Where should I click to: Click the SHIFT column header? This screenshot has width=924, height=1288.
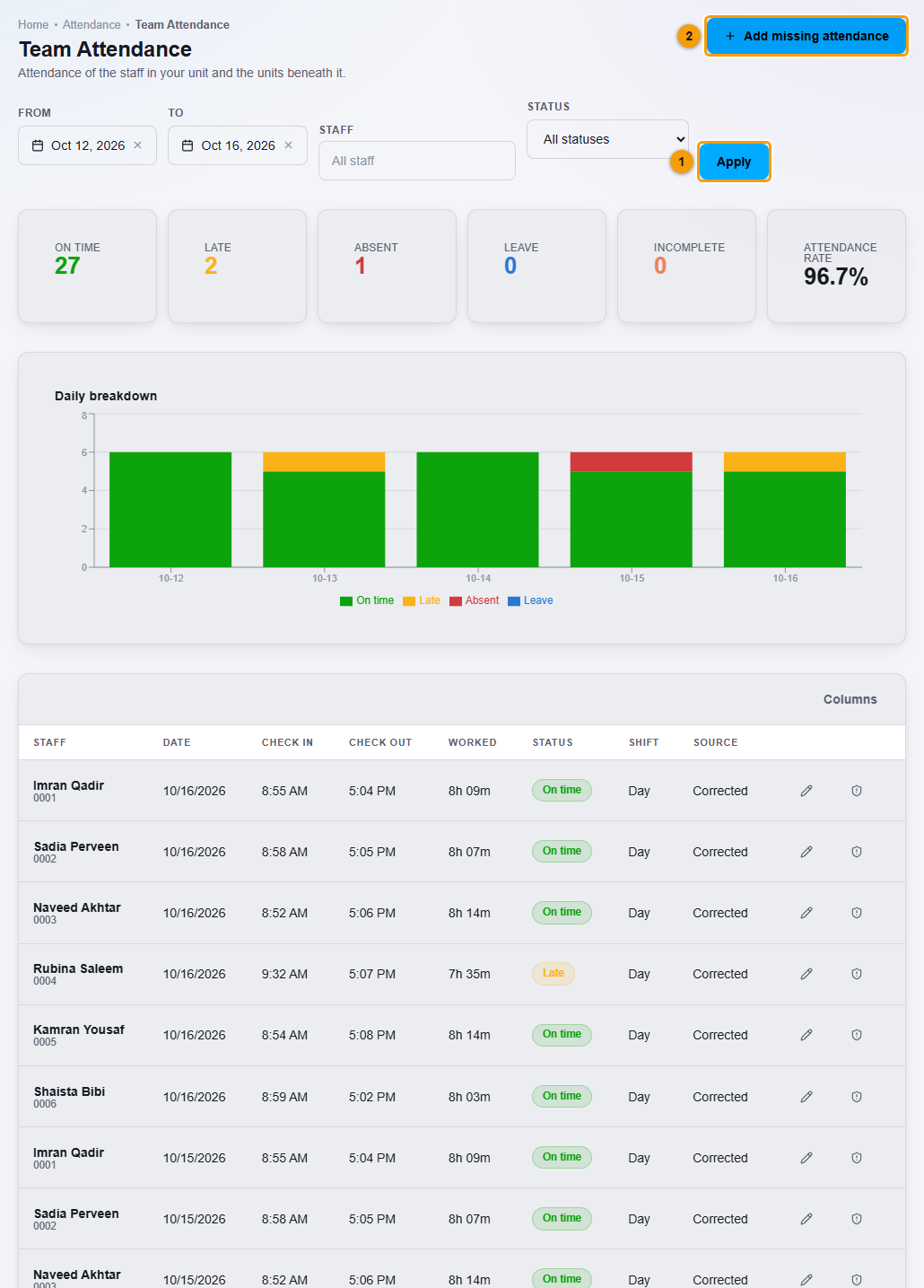click(643, 742)
